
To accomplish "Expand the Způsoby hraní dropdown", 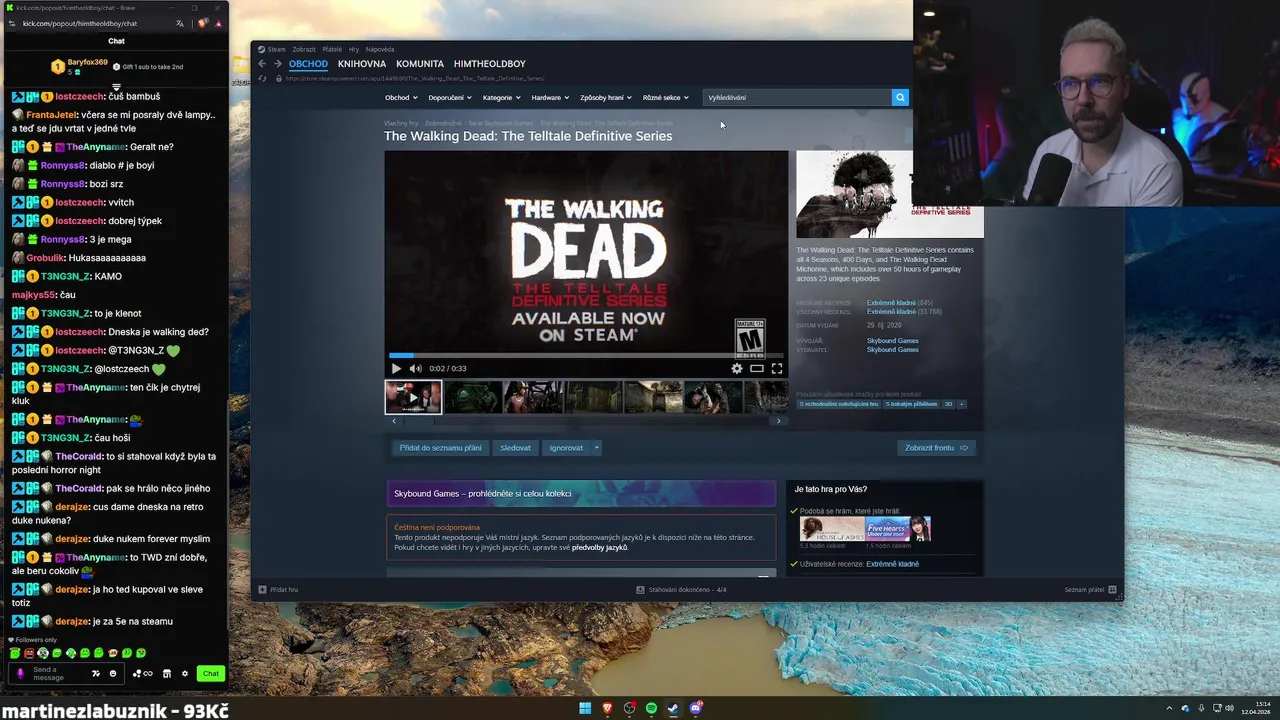I will (606, 97).
